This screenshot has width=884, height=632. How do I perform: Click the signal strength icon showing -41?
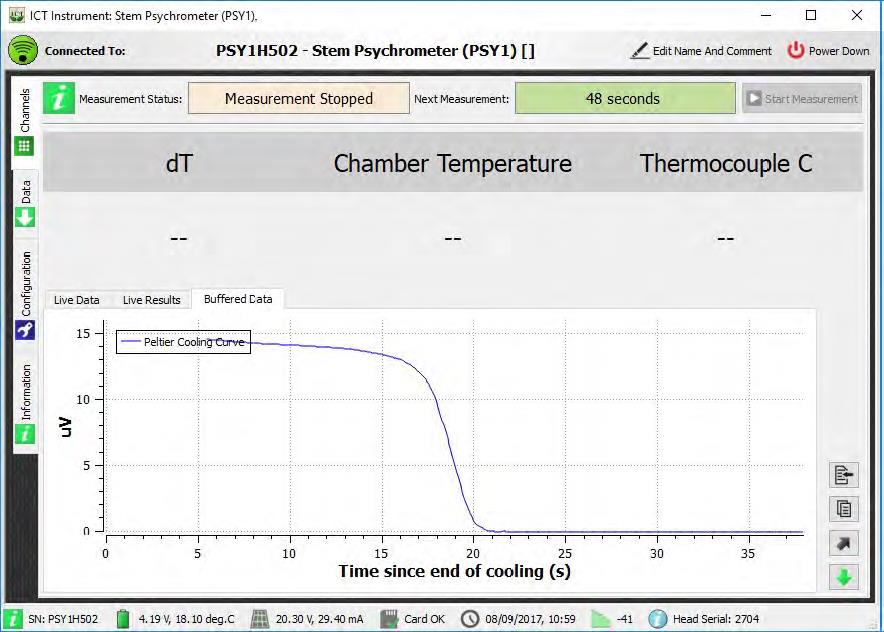tap(600, 619)
